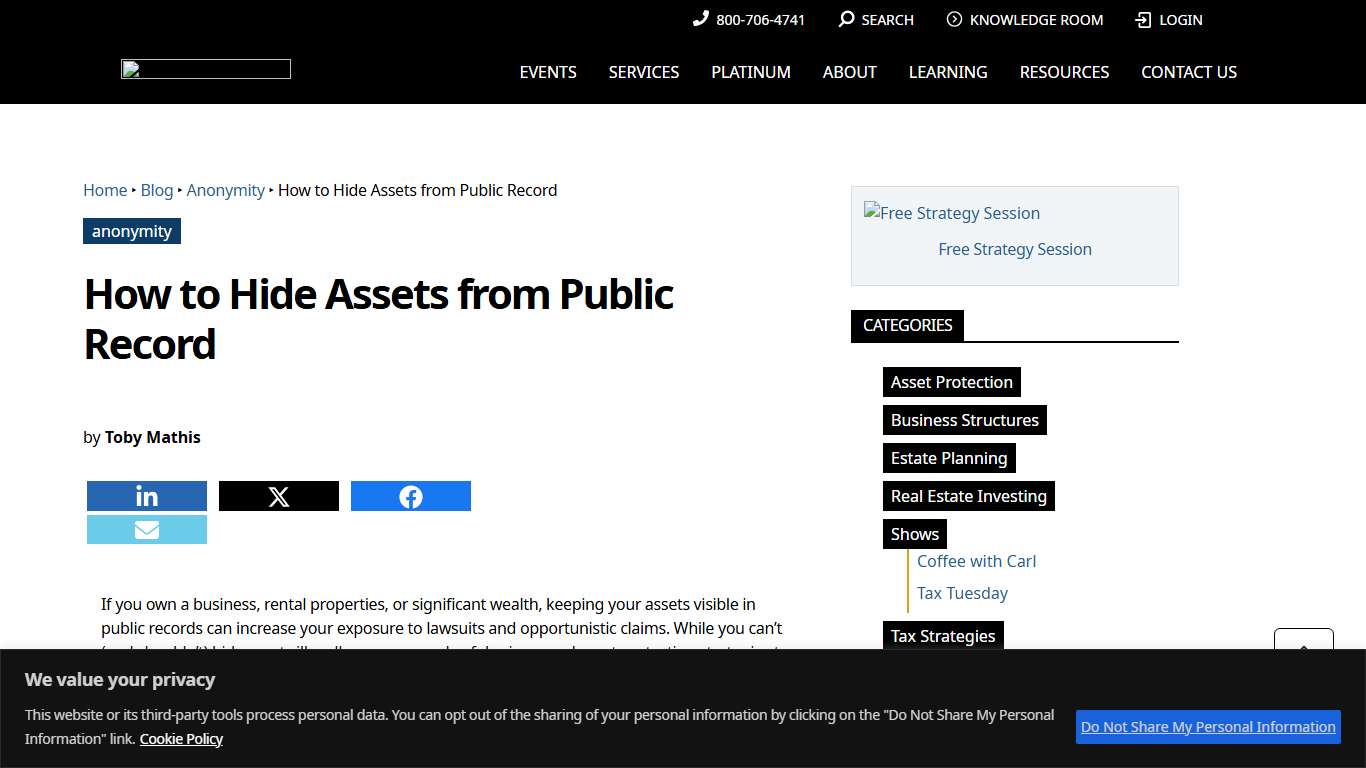Open the SERVICES menu
This screenshot has height=768, width=1366.
point(643,71)
